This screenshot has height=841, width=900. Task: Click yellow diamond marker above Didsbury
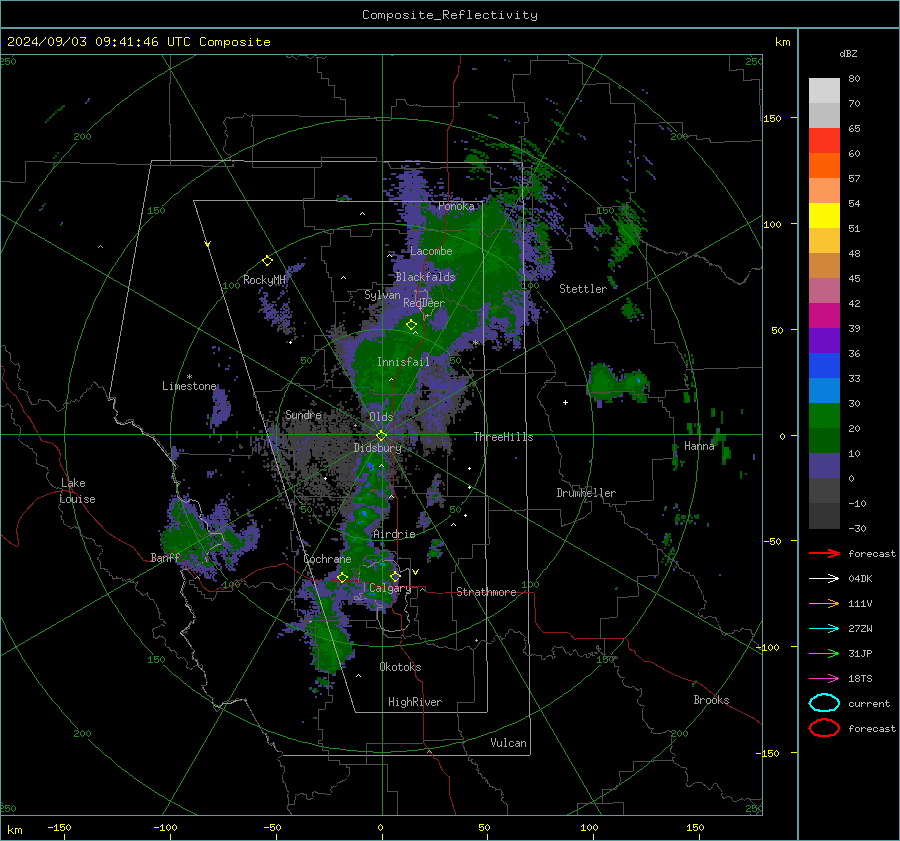point(381,436)
